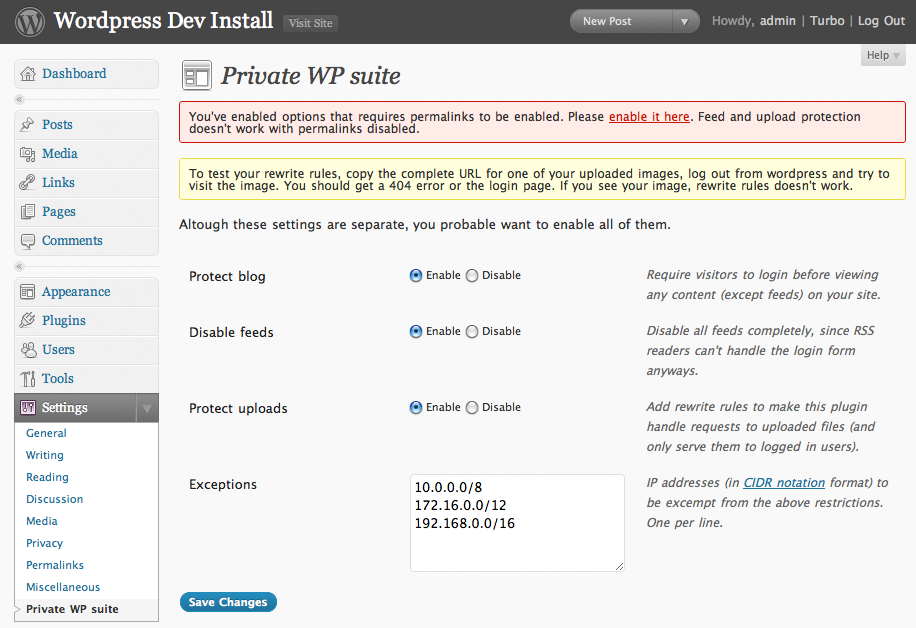Open the CIDR notation link
The height and width of the screenshot is (628, 916).
coord(784,483)
